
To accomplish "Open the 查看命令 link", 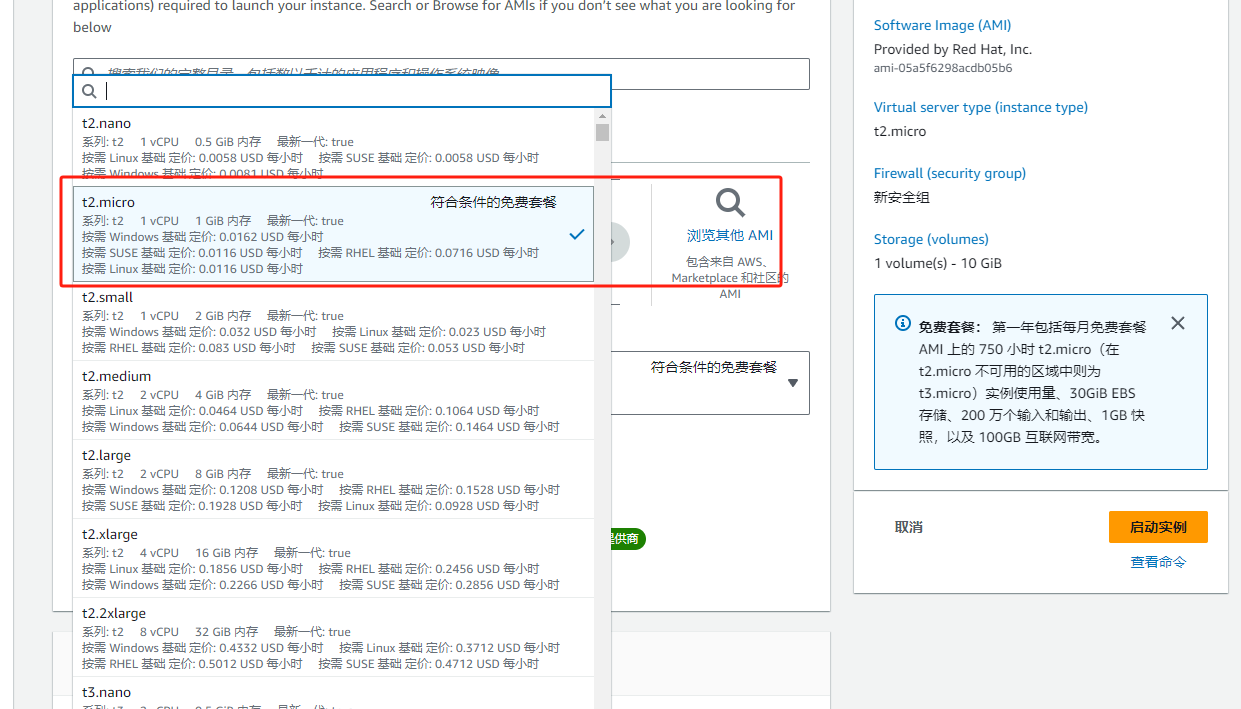I will click(1158, 562).
